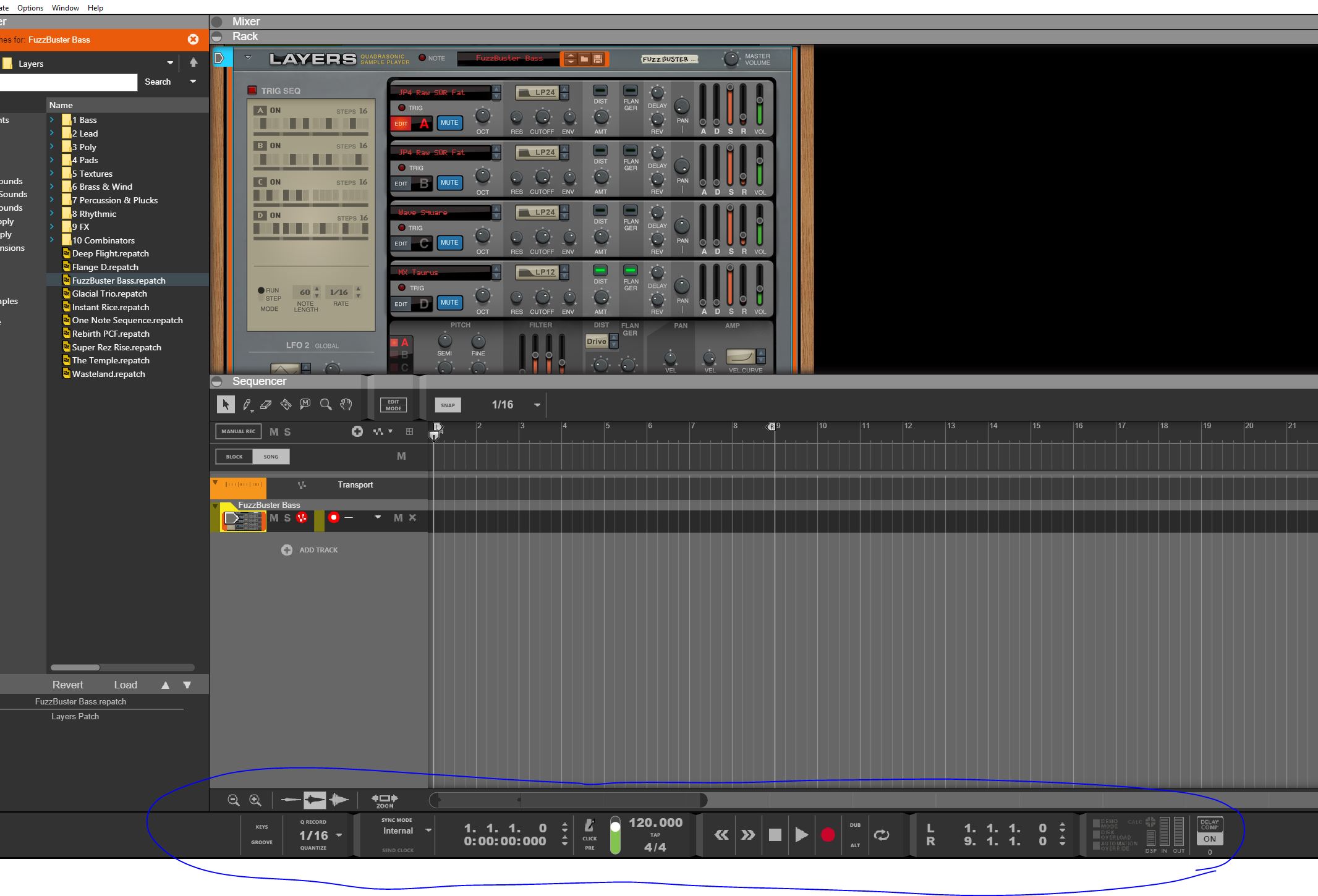This screenshot has width=1318, height=896.
Task: Expand the 1 Bass folder
Action: pyautogui.click(x=52, y=120)
